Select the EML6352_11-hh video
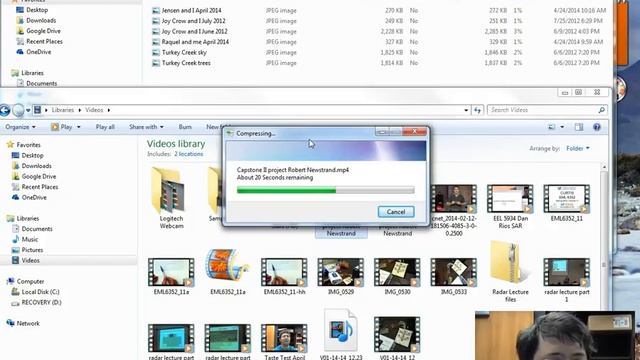The height and width of the screenshot is (360, 640). [x=284, y=272]
